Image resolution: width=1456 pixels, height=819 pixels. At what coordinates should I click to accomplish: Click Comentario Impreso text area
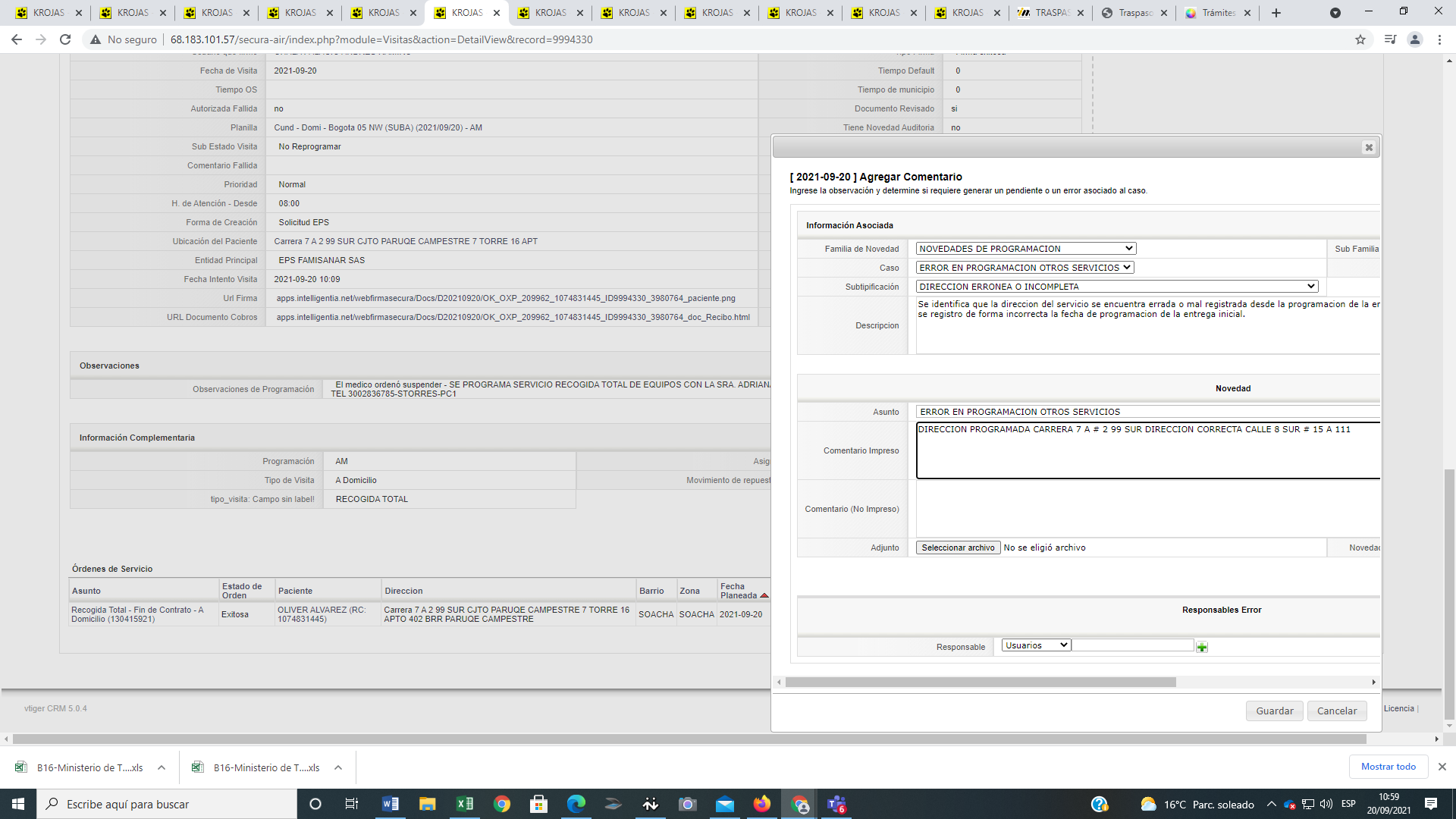pos(1148,450)
